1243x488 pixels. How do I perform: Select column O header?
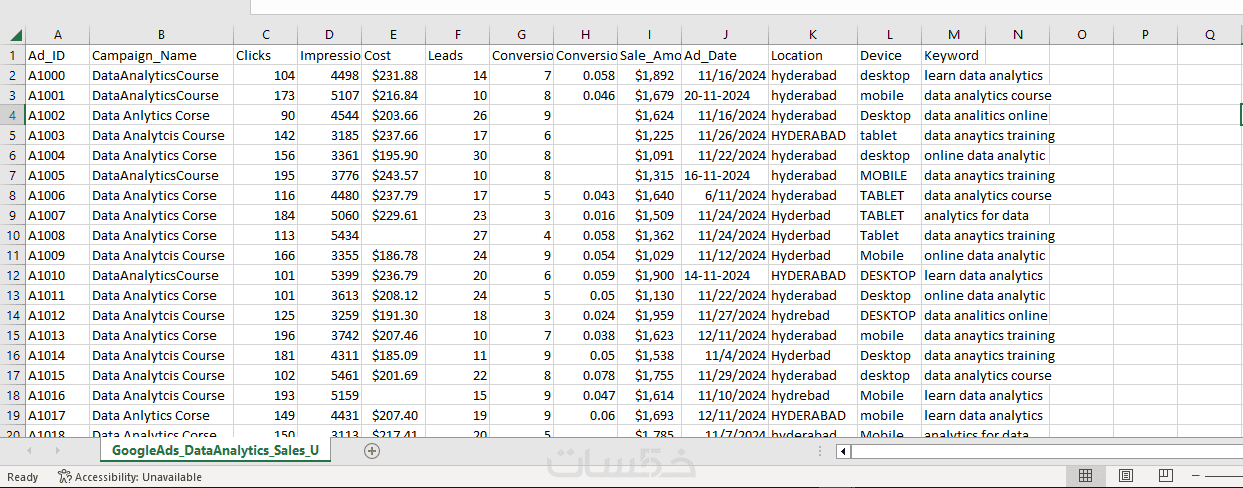pyautogui.click(x=1081, y=35)
